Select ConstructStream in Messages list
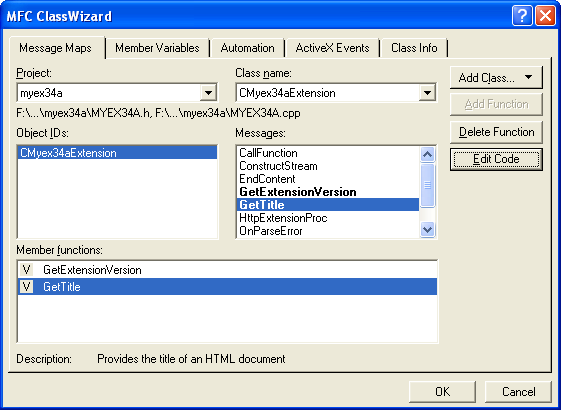Viewport: 561px width, 410px height. [327, 166]
